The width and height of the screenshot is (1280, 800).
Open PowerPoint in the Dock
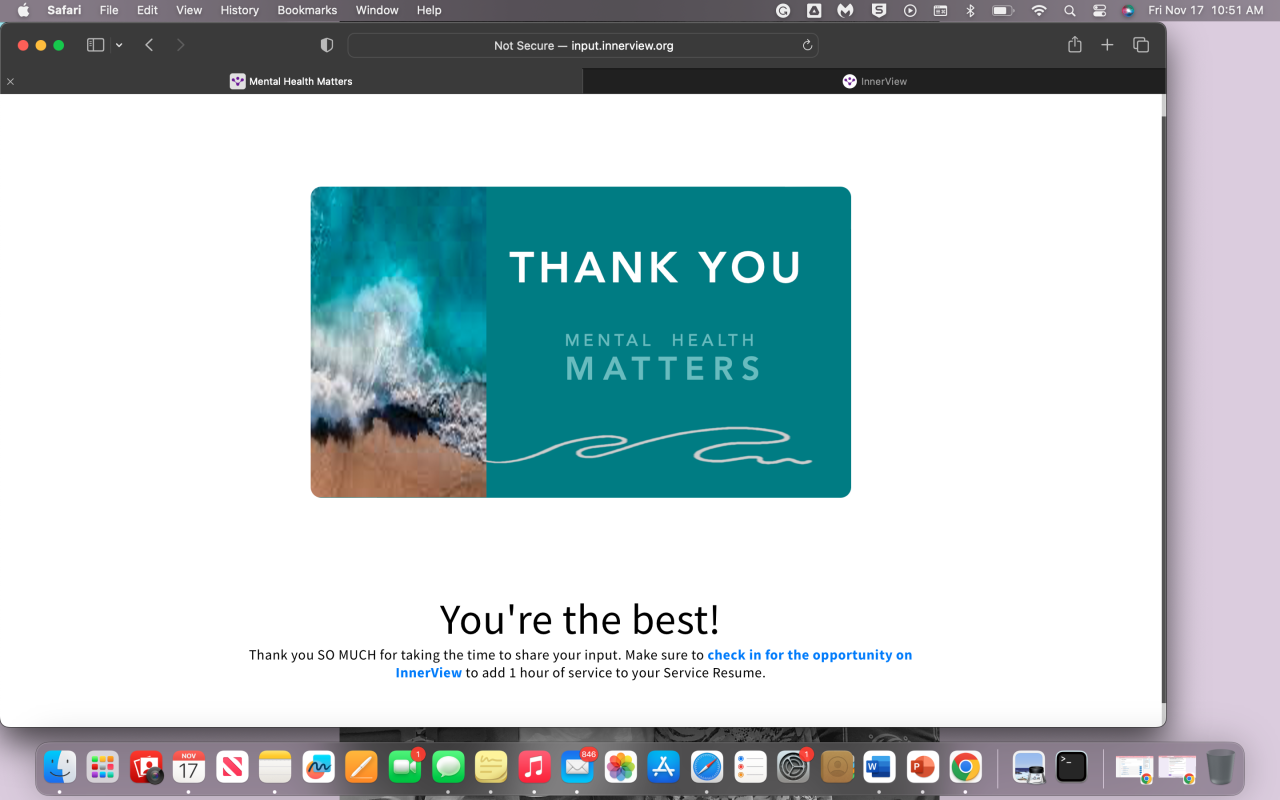(x=922, y=767)
